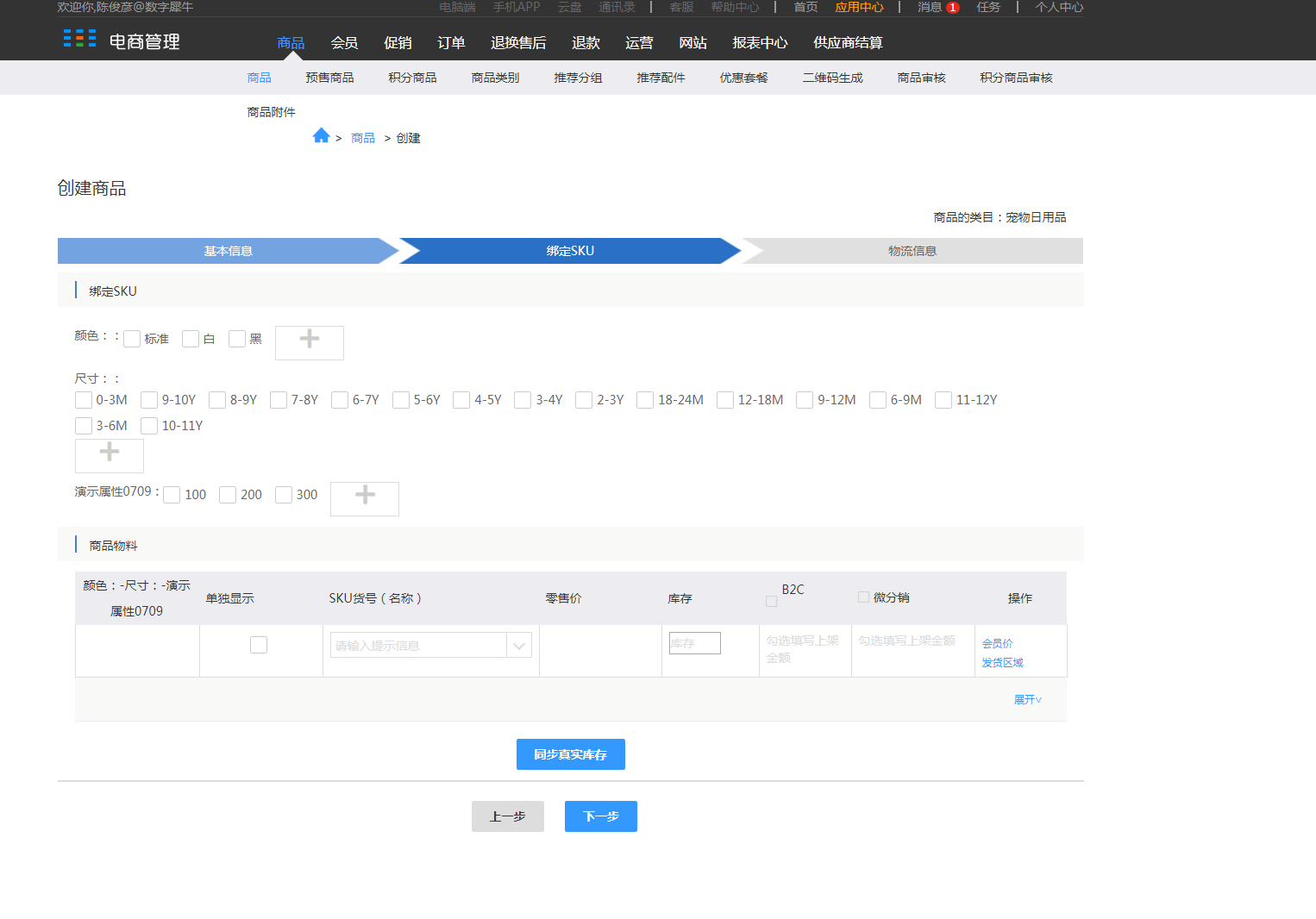Open 商品附件 submenu item
Viewport: 1316px width, 919px height.
(271, 112)
